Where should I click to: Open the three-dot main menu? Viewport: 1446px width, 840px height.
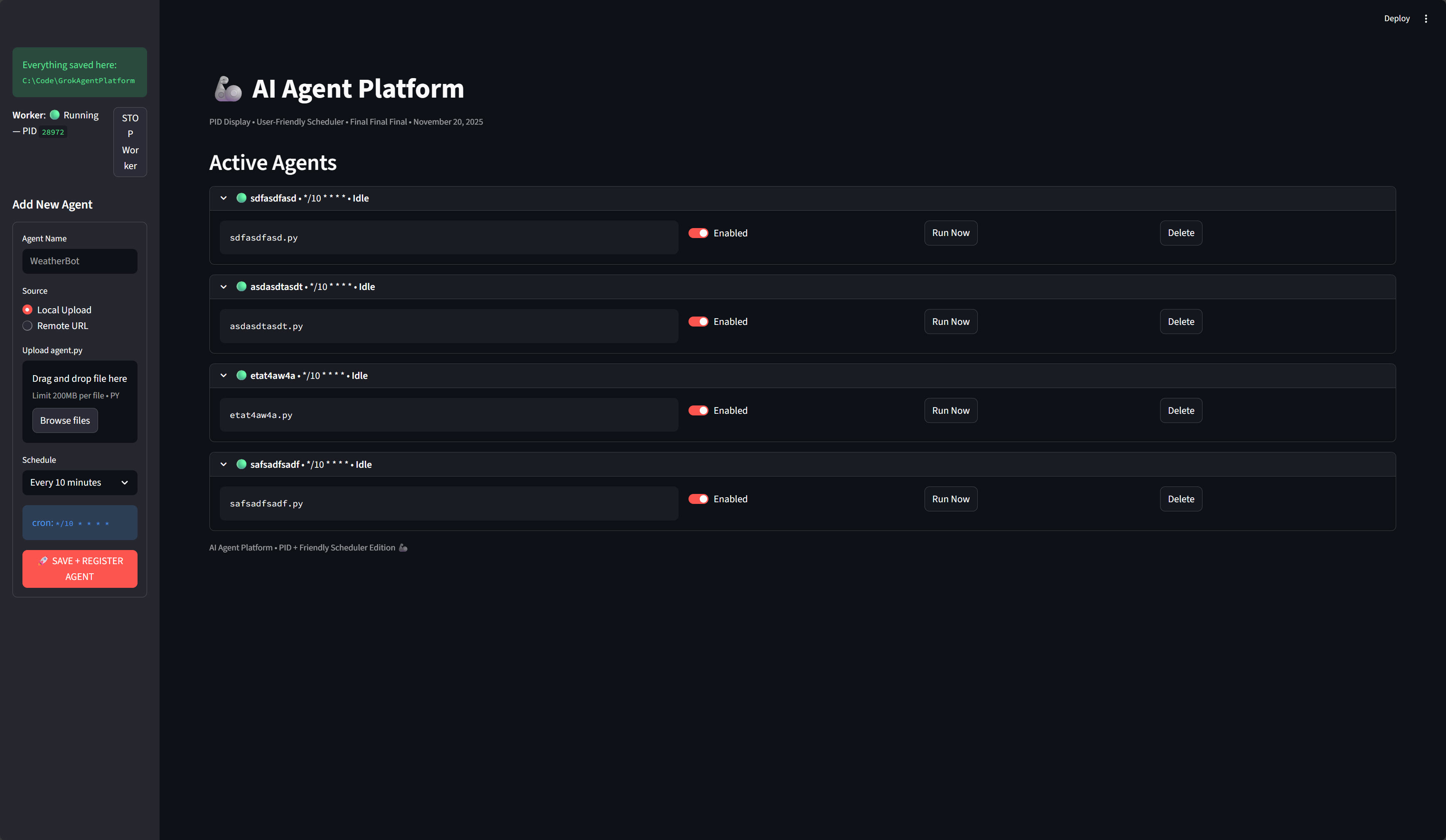[x=1425, y=18]
